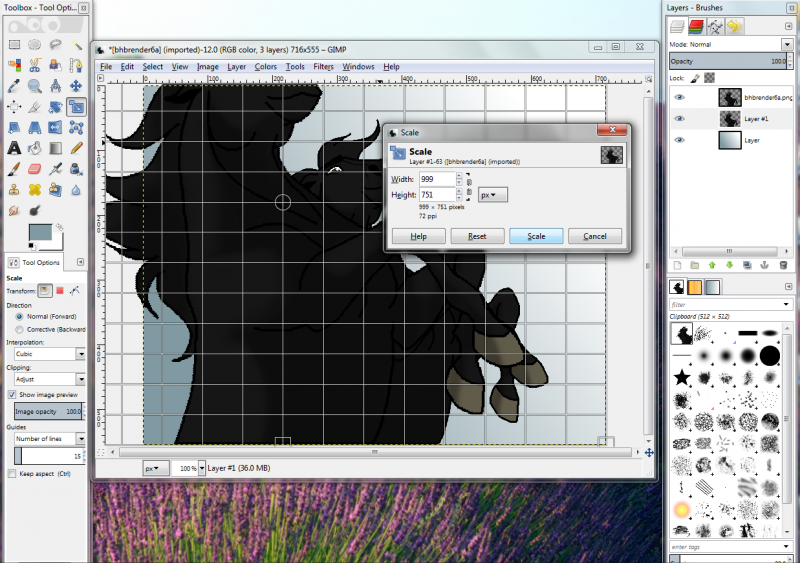800x563 pixels.
Task: Open the 100% zoom level dropdown
Action: [x=202, y=468]
